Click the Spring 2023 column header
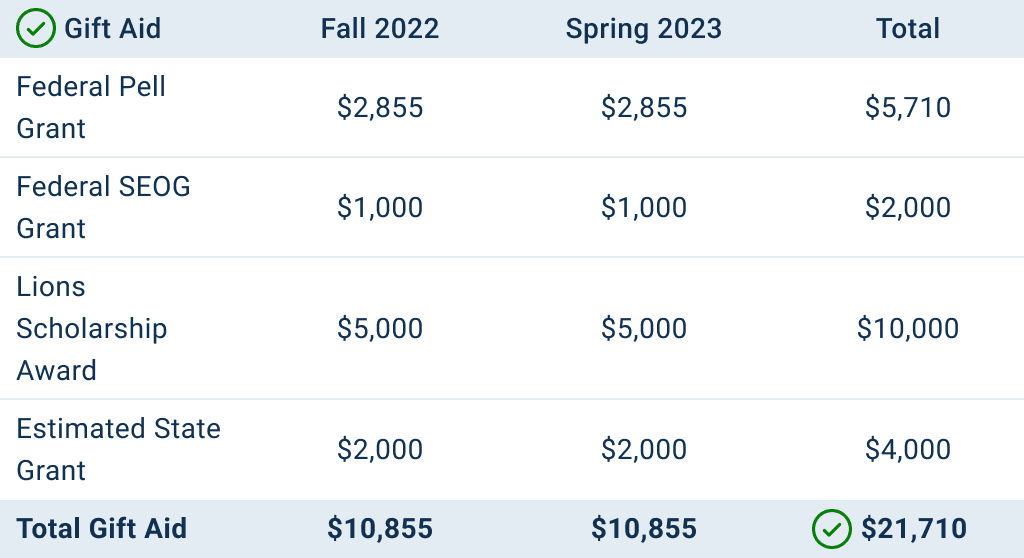 [x=644, y=29]
